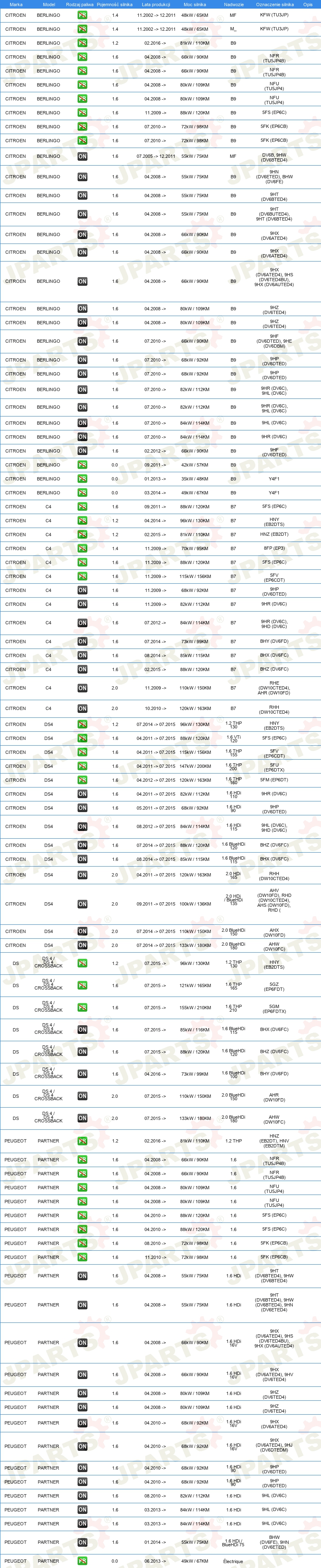The image size is (321, 1568).
Task: Click the 'Opis' column header
Action: [x=307, y=4]
